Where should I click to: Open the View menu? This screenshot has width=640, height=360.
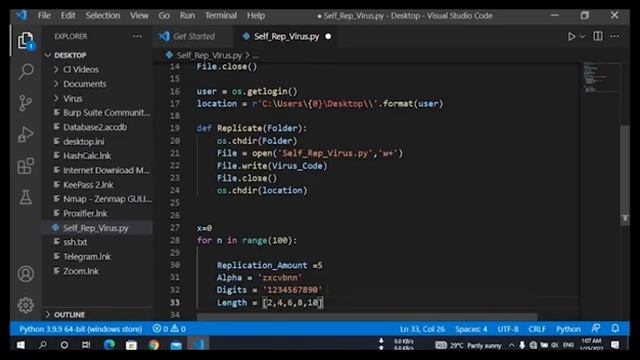(139, 16)
